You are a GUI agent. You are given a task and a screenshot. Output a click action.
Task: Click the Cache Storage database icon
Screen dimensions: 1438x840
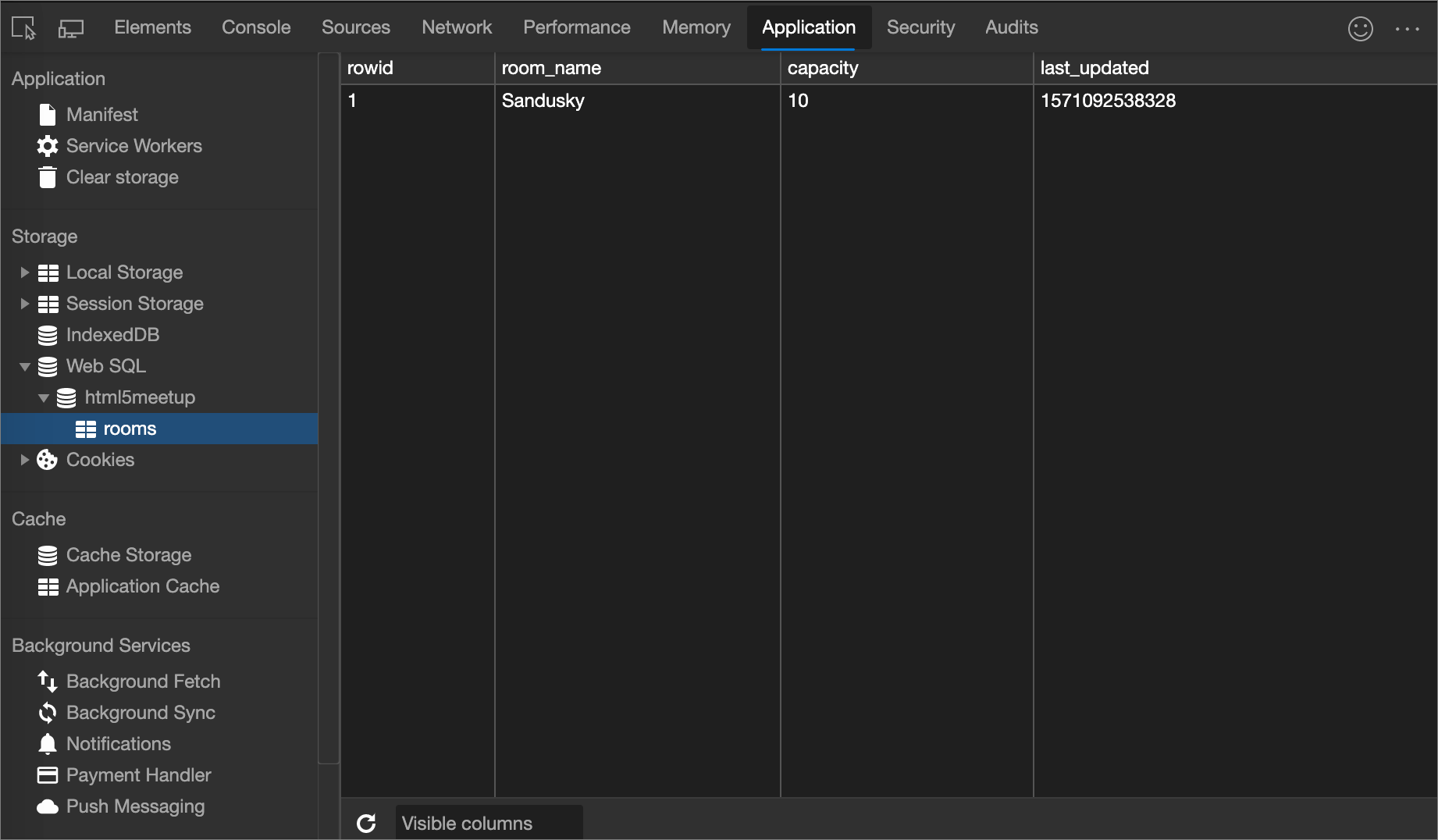pyautogui.click(x=48, y=555)
